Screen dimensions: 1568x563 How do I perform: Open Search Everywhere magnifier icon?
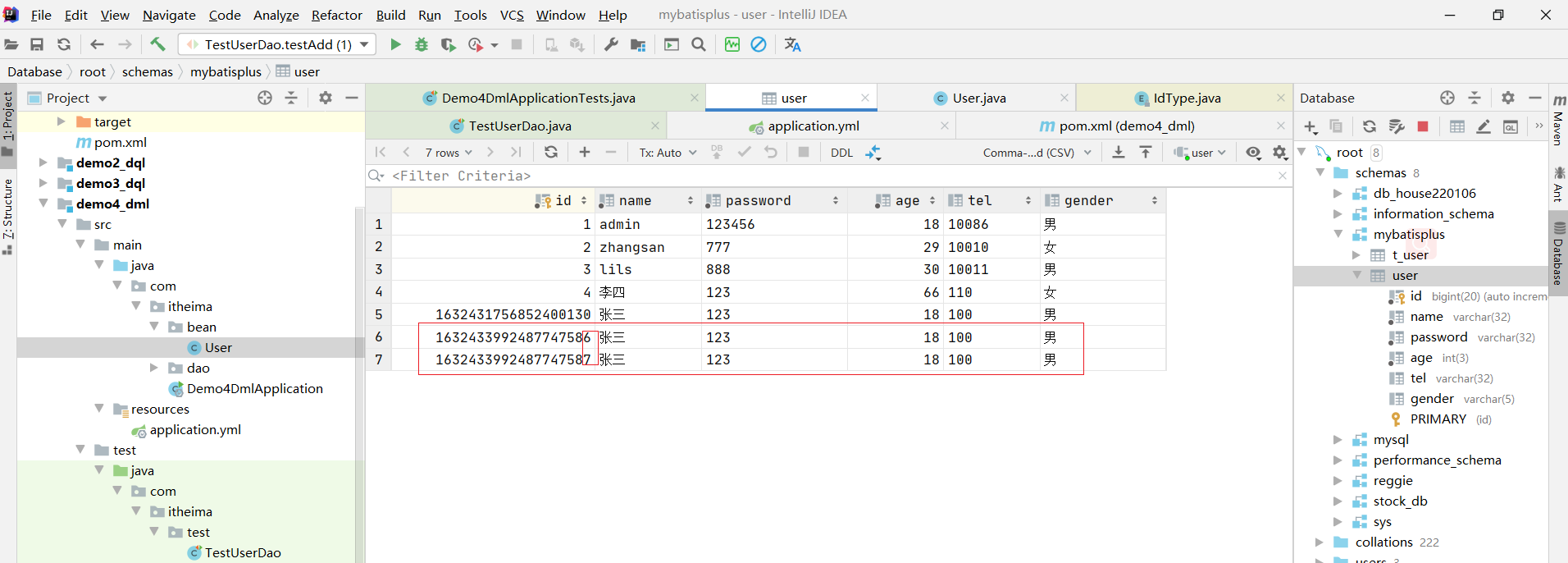click(x=699, y=44)
